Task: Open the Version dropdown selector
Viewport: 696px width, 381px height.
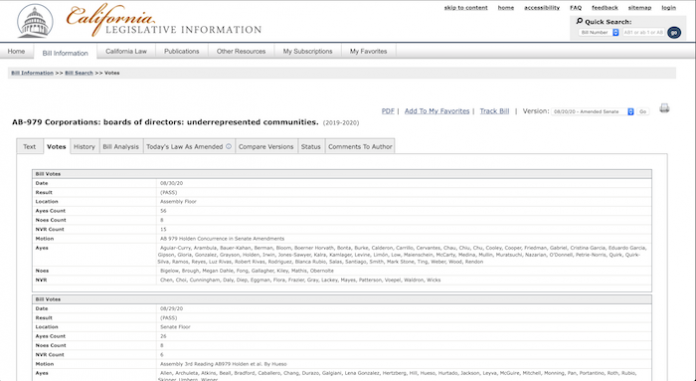Action: point(593,111)
